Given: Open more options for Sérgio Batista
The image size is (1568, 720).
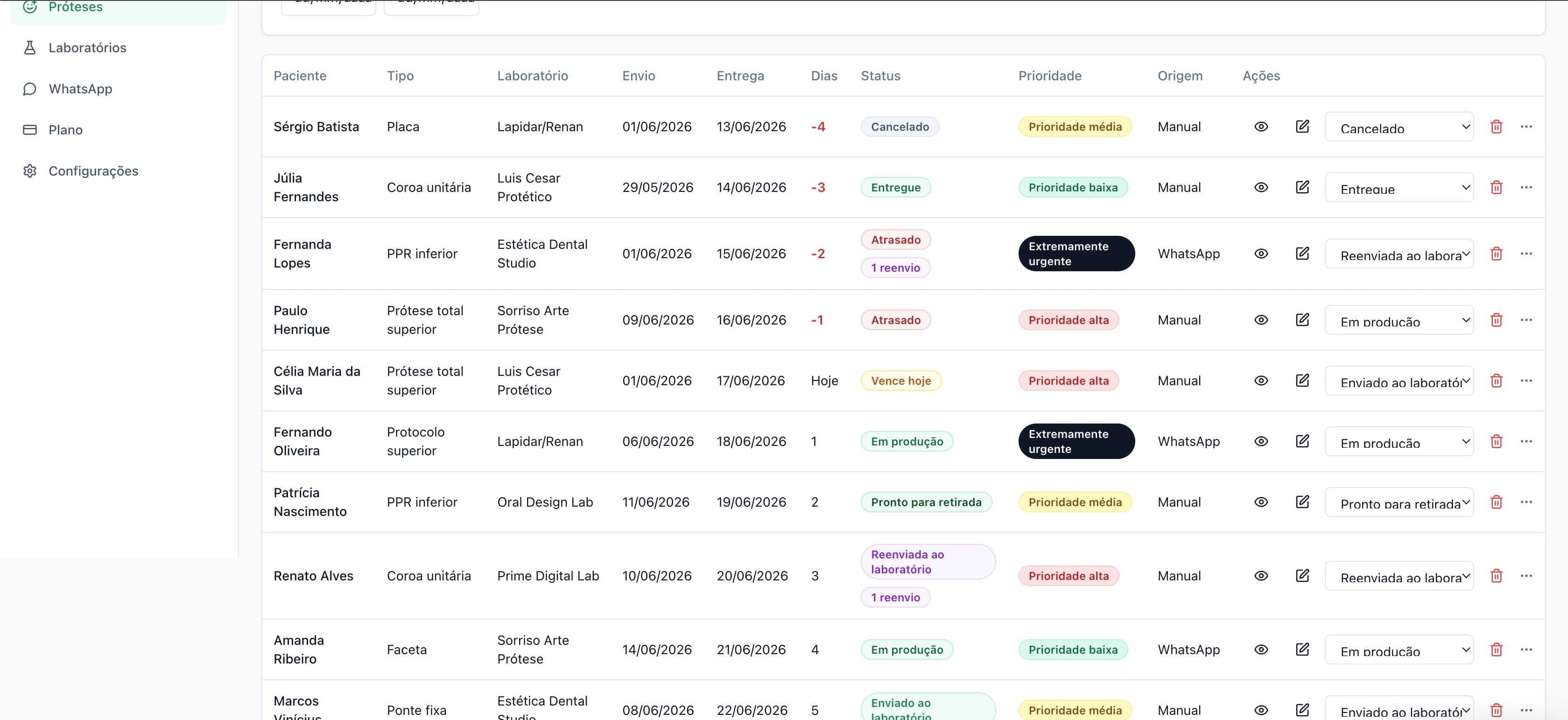Looking at the screenshot, I should click(1526, 127).
